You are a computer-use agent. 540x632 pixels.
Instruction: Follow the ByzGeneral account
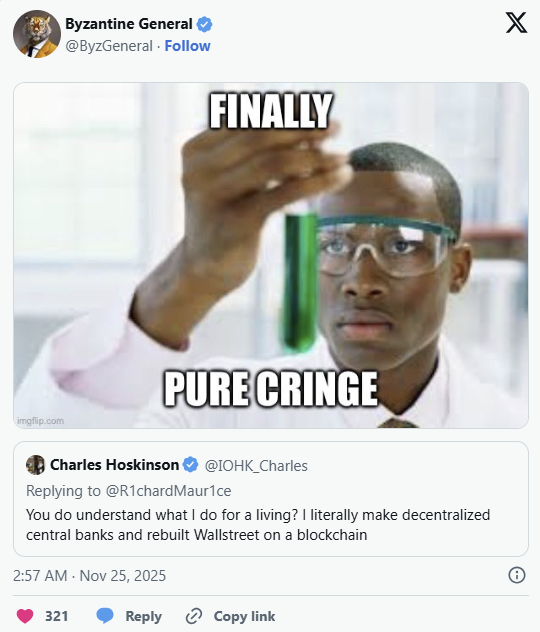point(187,46)
